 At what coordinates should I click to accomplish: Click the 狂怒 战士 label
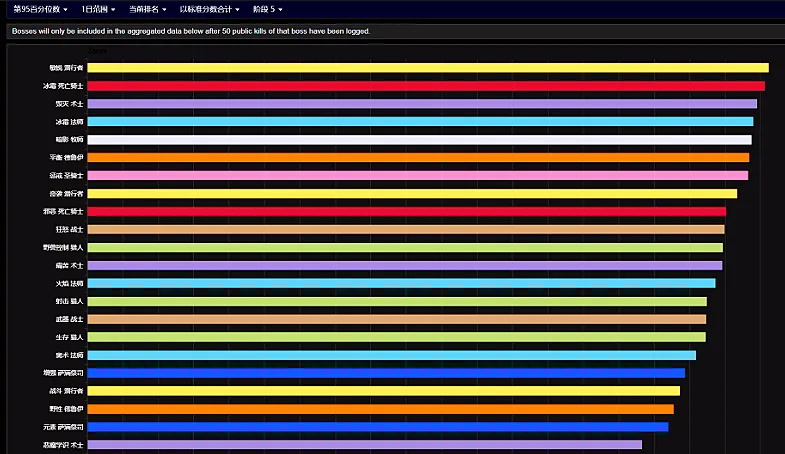pyautogui.click(x=69, y=229)
